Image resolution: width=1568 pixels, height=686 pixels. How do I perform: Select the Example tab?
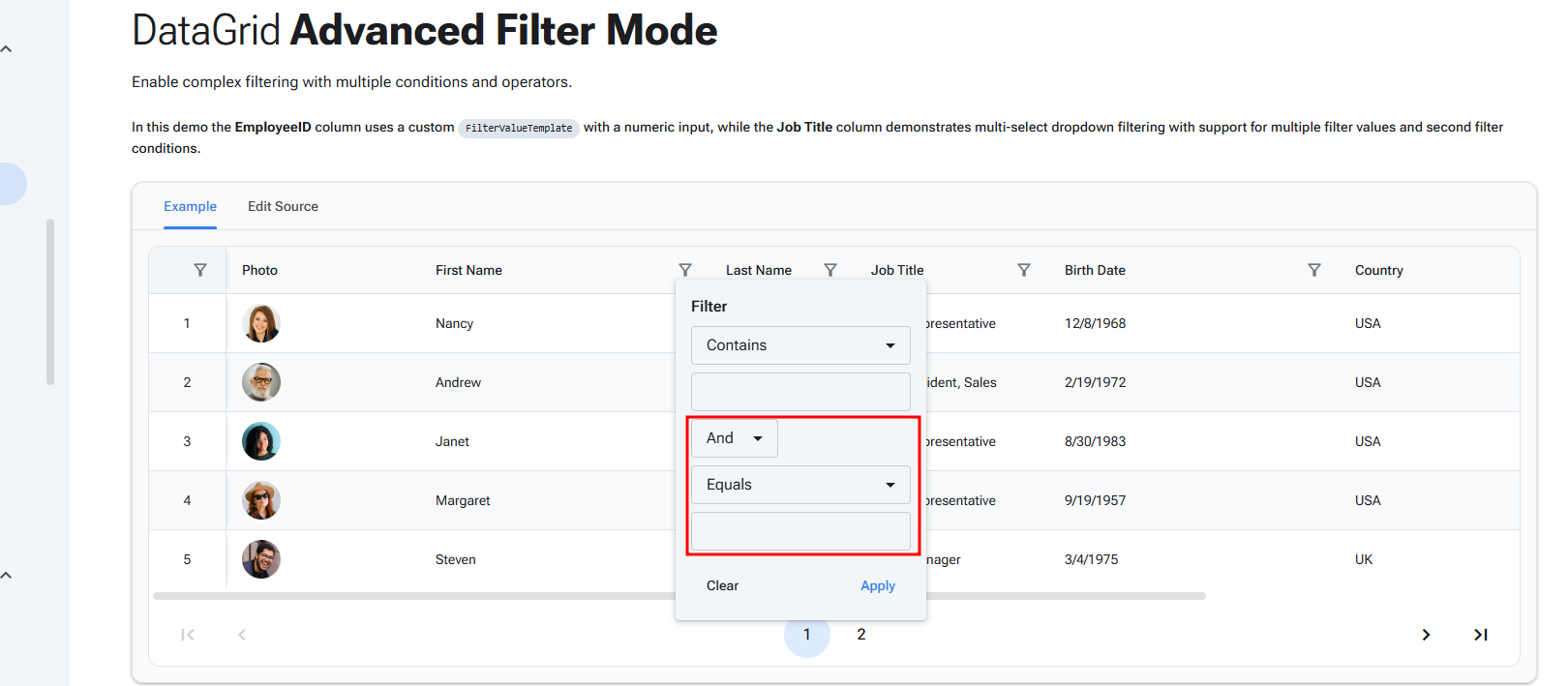click(x=190, y=206)
